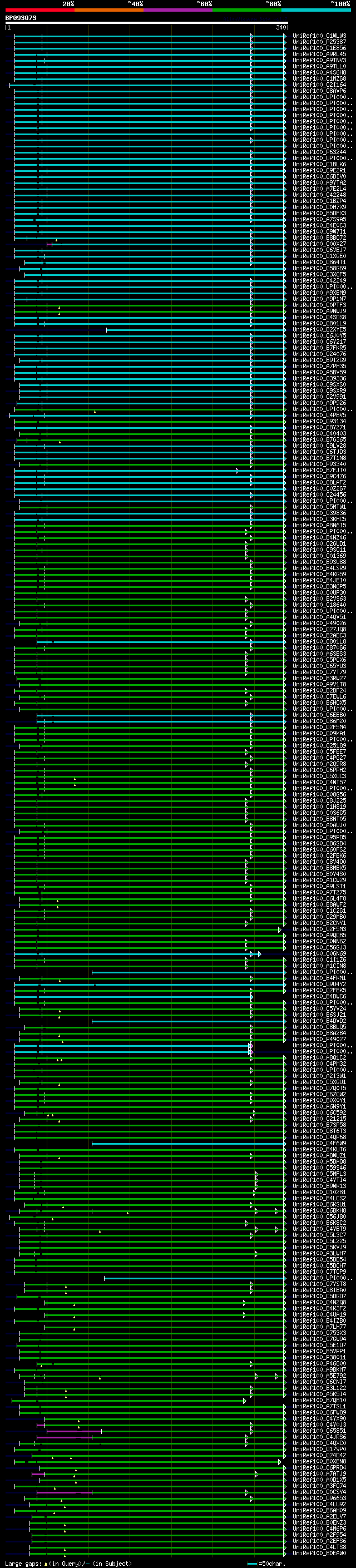Select hit UniRef100_A4S6H8
The width and height of the screenshot is (356, 1568).
coord(319,72)
